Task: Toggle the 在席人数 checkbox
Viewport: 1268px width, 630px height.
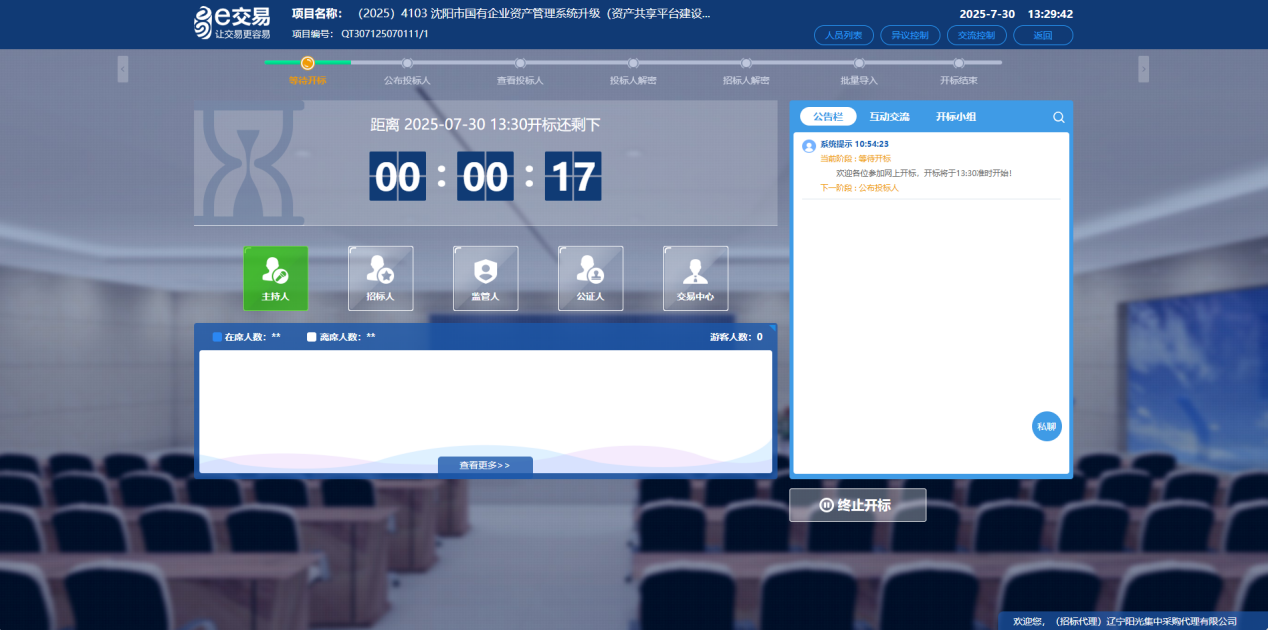Action: click(x=217, y=337)
